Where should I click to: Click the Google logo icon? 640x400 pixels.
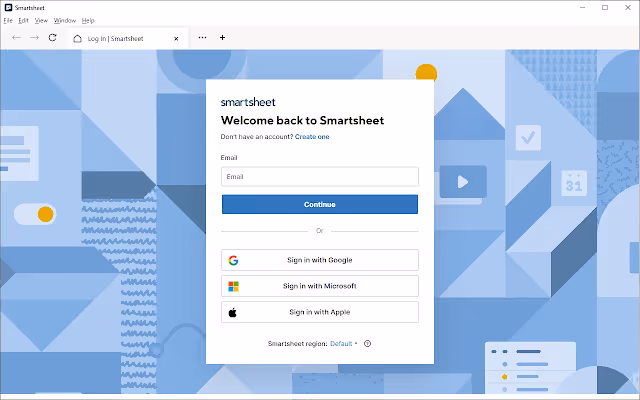click(233, 260)
